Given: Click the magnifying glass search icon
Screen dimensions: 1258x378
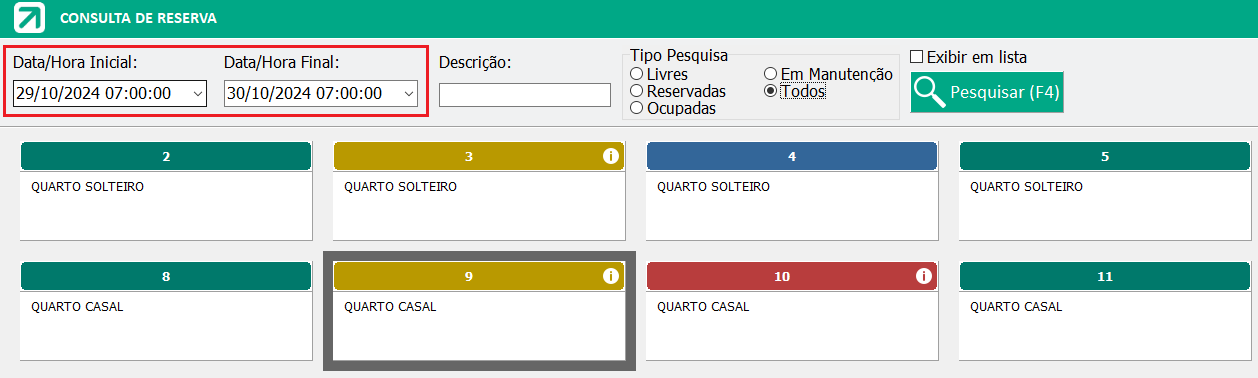Looking at the screenshot, I should tap(930, 92).
